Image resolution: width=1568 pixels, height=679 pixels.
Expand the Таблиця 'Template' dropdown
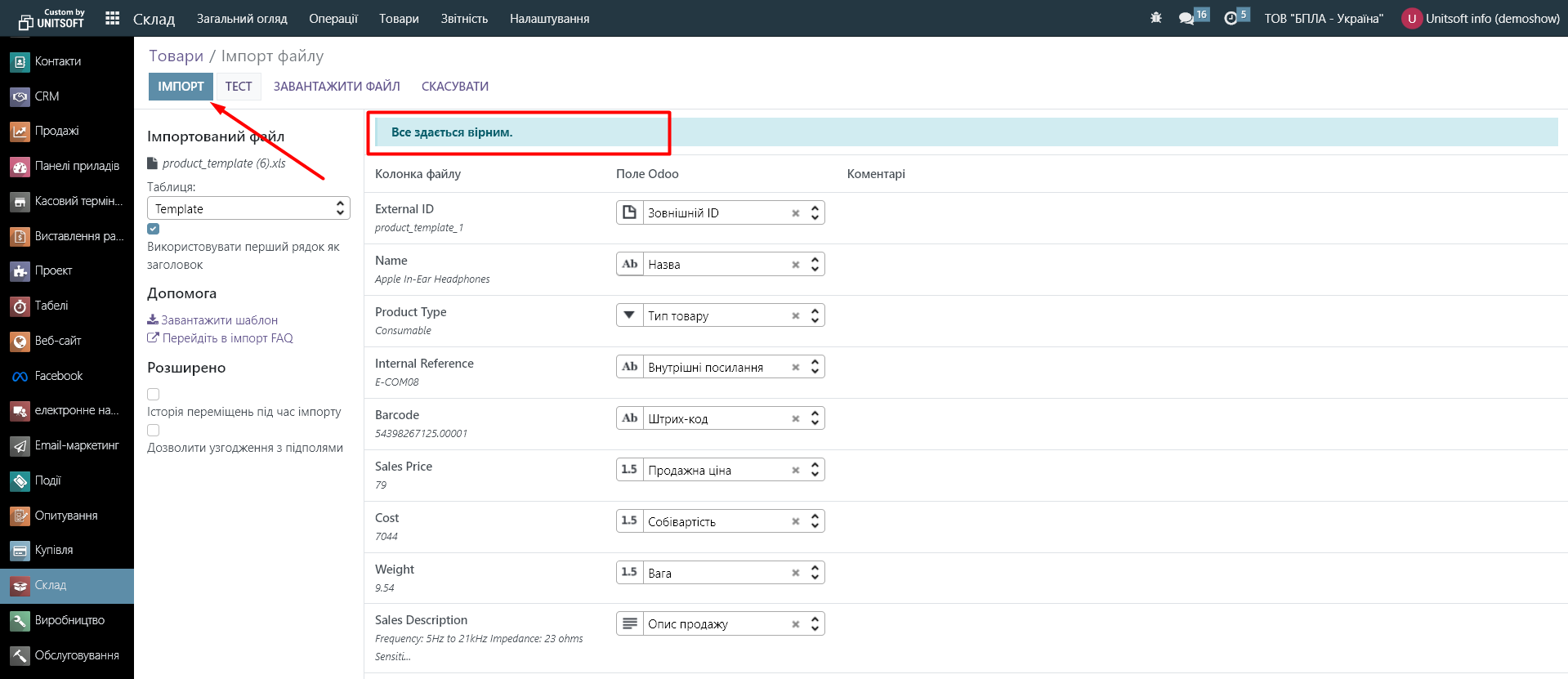248,208
